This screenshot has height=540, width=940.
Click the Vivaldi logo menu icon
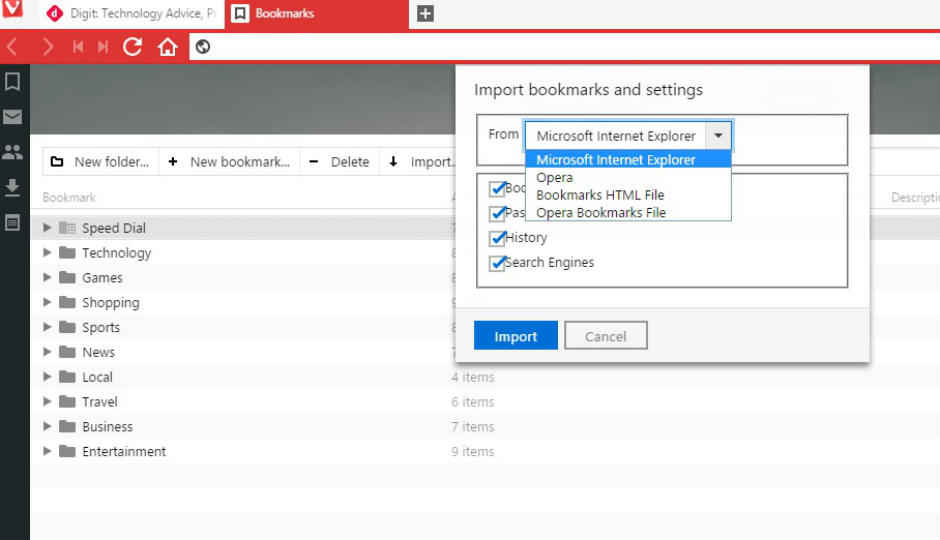12,8
